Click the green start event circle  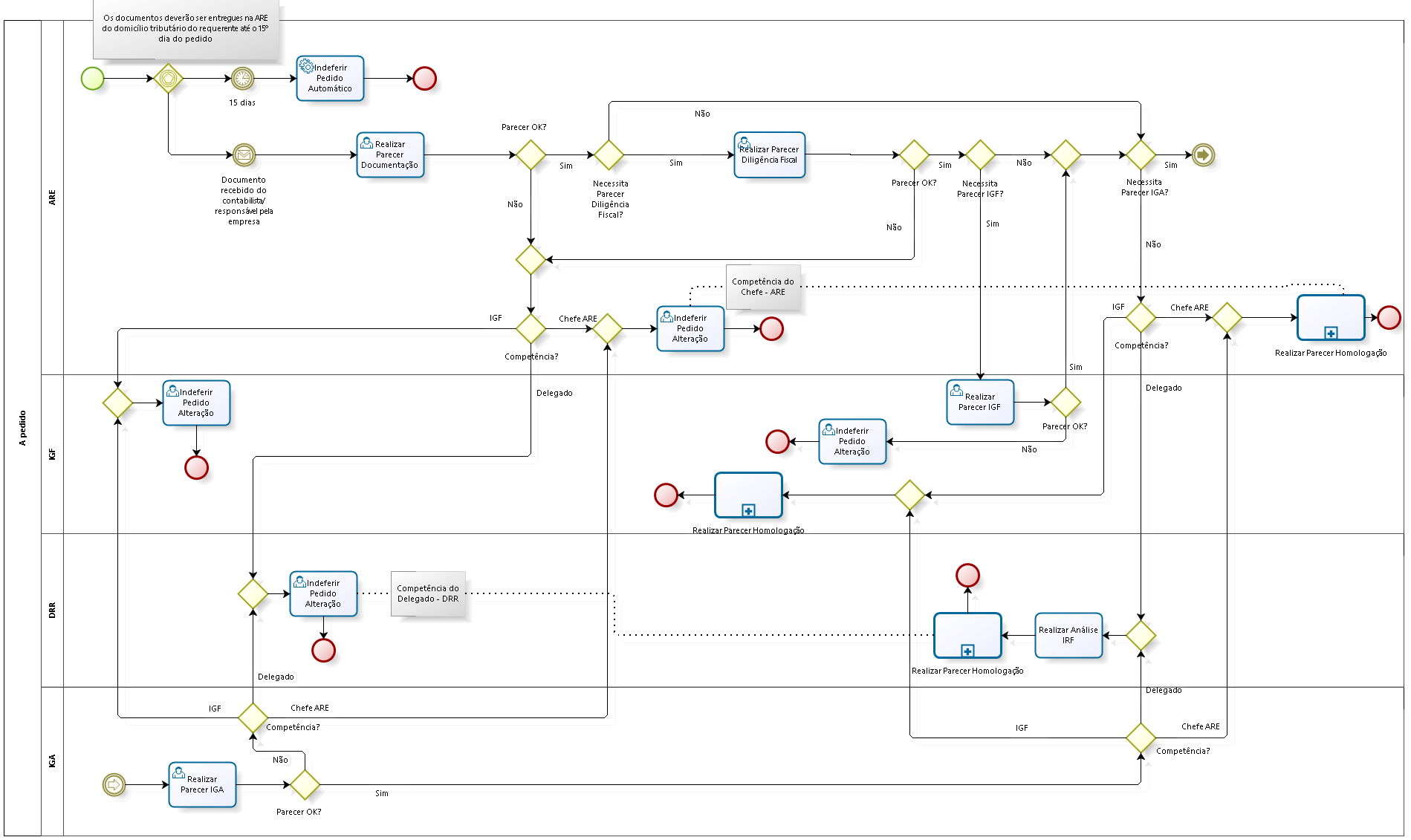(x=93, y=78)
